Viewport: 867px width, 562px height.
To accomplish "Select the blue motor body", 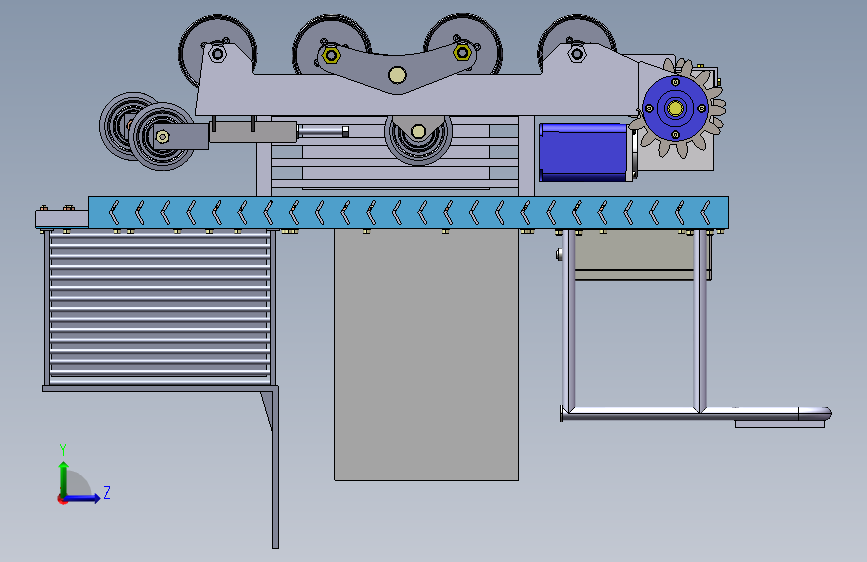I will 584,153.
